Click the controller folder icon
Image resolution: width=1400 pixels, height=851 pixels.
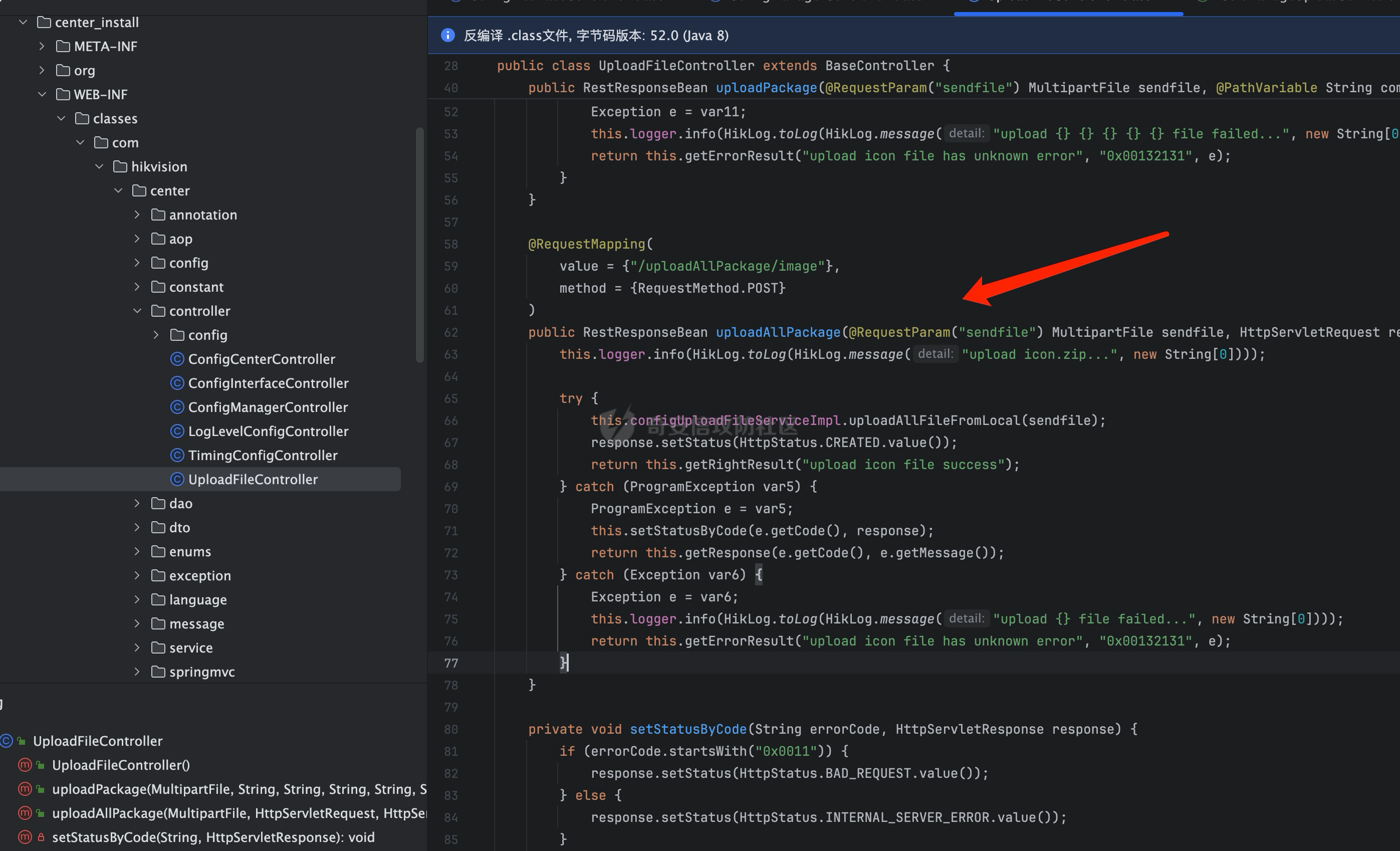158,310
